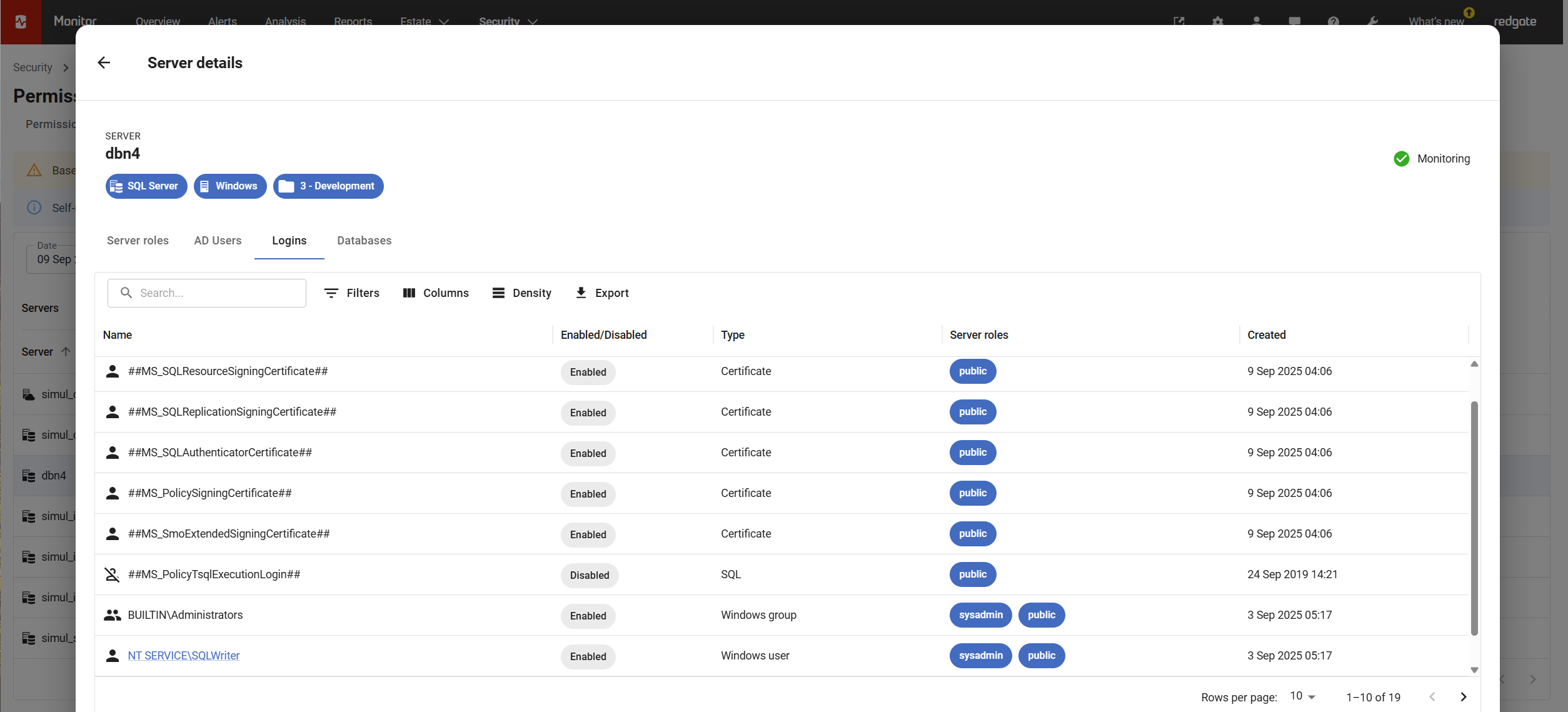1568x712 pixels.
Task: Click the disabled user icon for PolicyTsqlExecutionLogin
Action: [112, 574]
